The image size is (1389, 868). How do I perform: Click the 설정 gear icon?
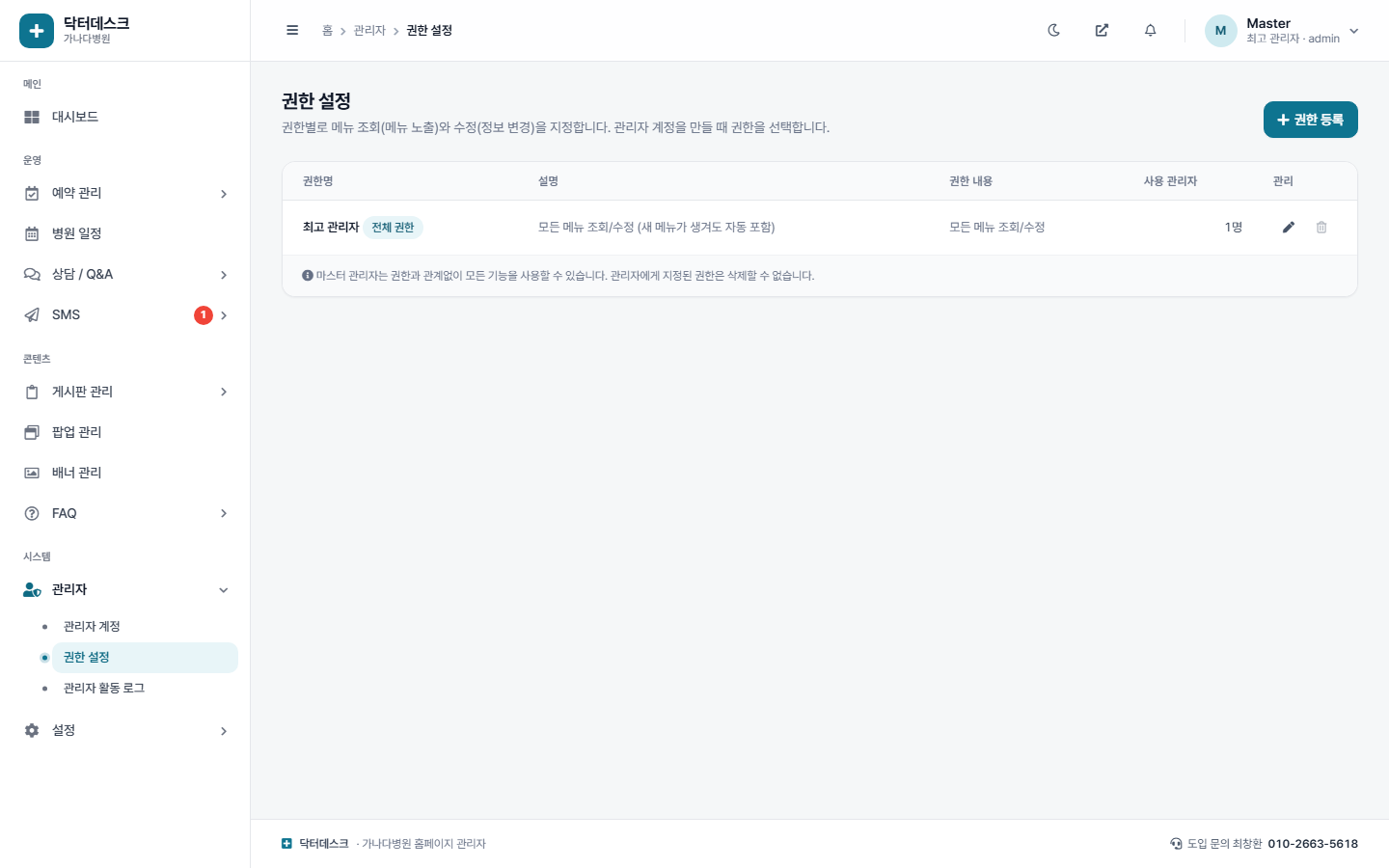[32, 730]
